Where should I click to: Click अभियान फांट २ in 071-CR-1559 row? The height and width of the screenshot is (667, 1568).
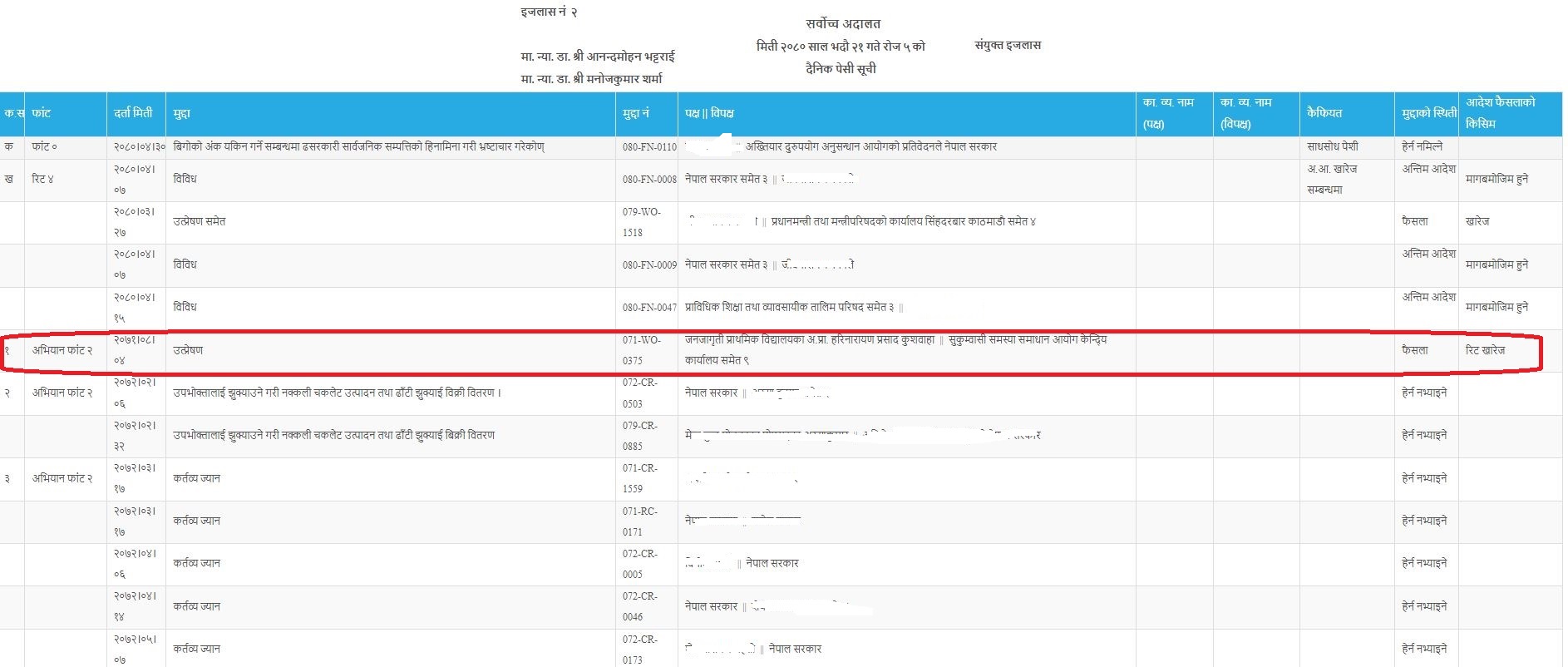(62, 478)
